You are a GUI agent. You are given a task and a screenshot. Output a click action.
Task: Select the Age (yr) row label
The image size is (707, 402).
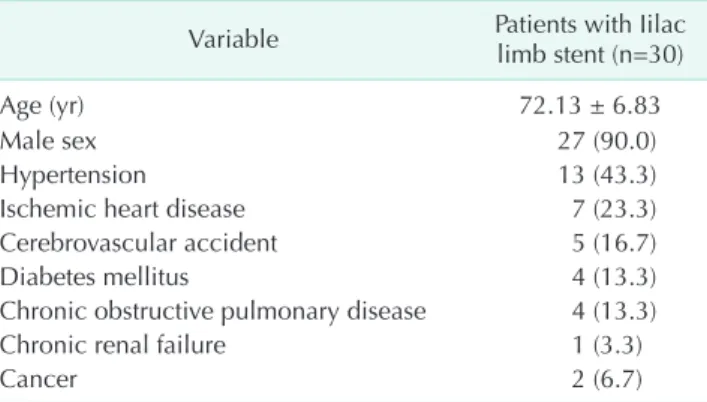[x=42, y=107]
